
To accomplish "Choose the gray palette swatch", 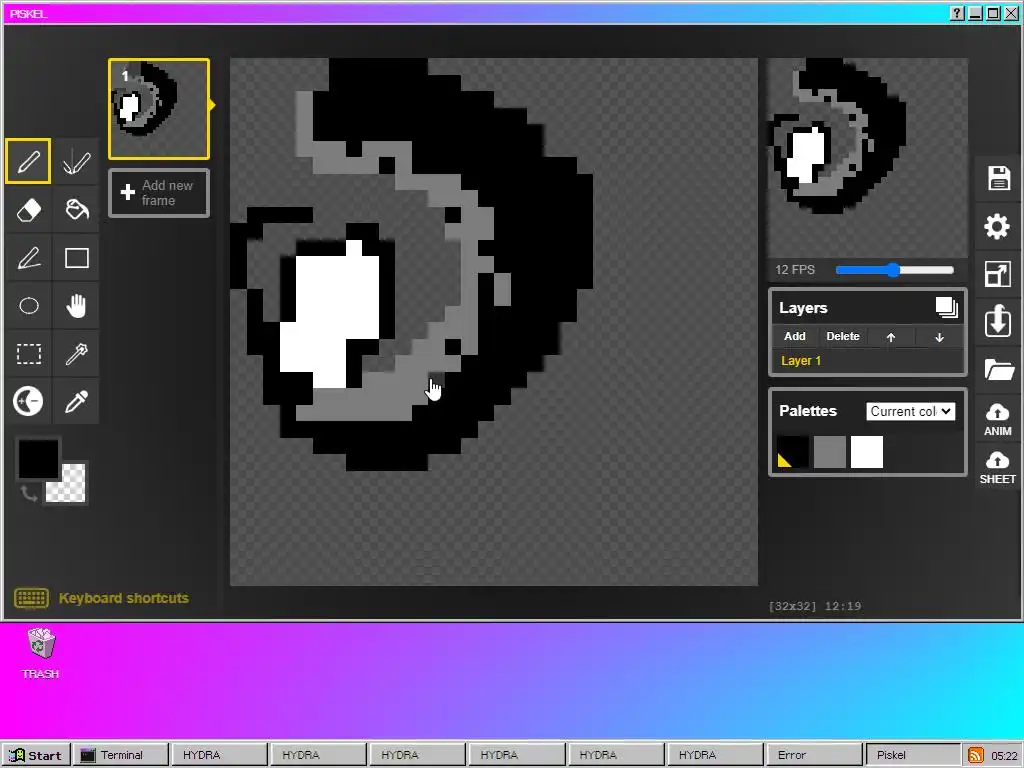I will click(x=830, y=452).
